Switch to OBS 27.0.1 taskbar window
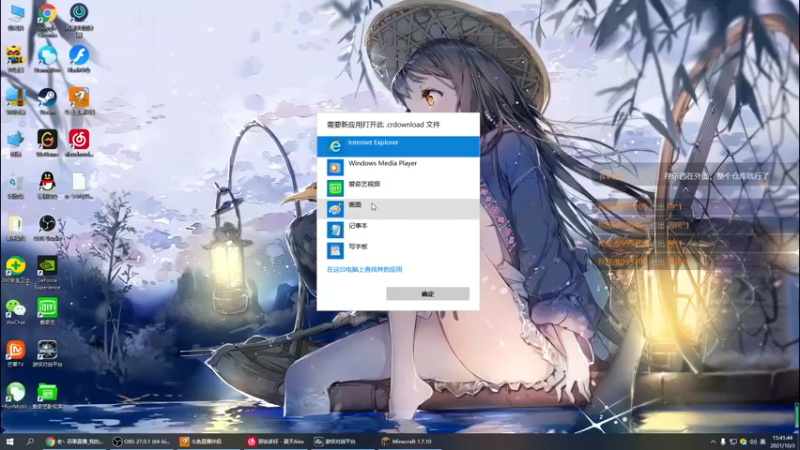Screen dimensions: 800x450 pyautogui.click(x=142, y=441)
